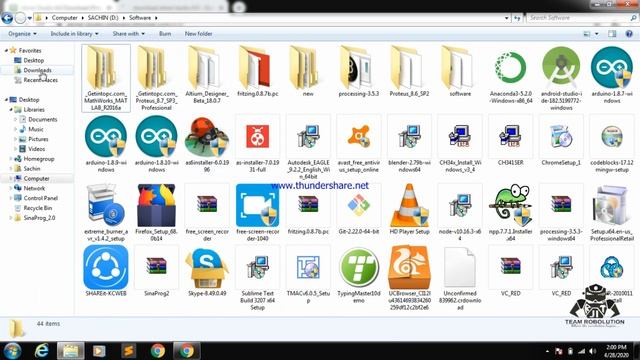The width and height of the screenshot is (640, 360).
Task: Collapse the Libraries tree node
Action: pos(11,110)
